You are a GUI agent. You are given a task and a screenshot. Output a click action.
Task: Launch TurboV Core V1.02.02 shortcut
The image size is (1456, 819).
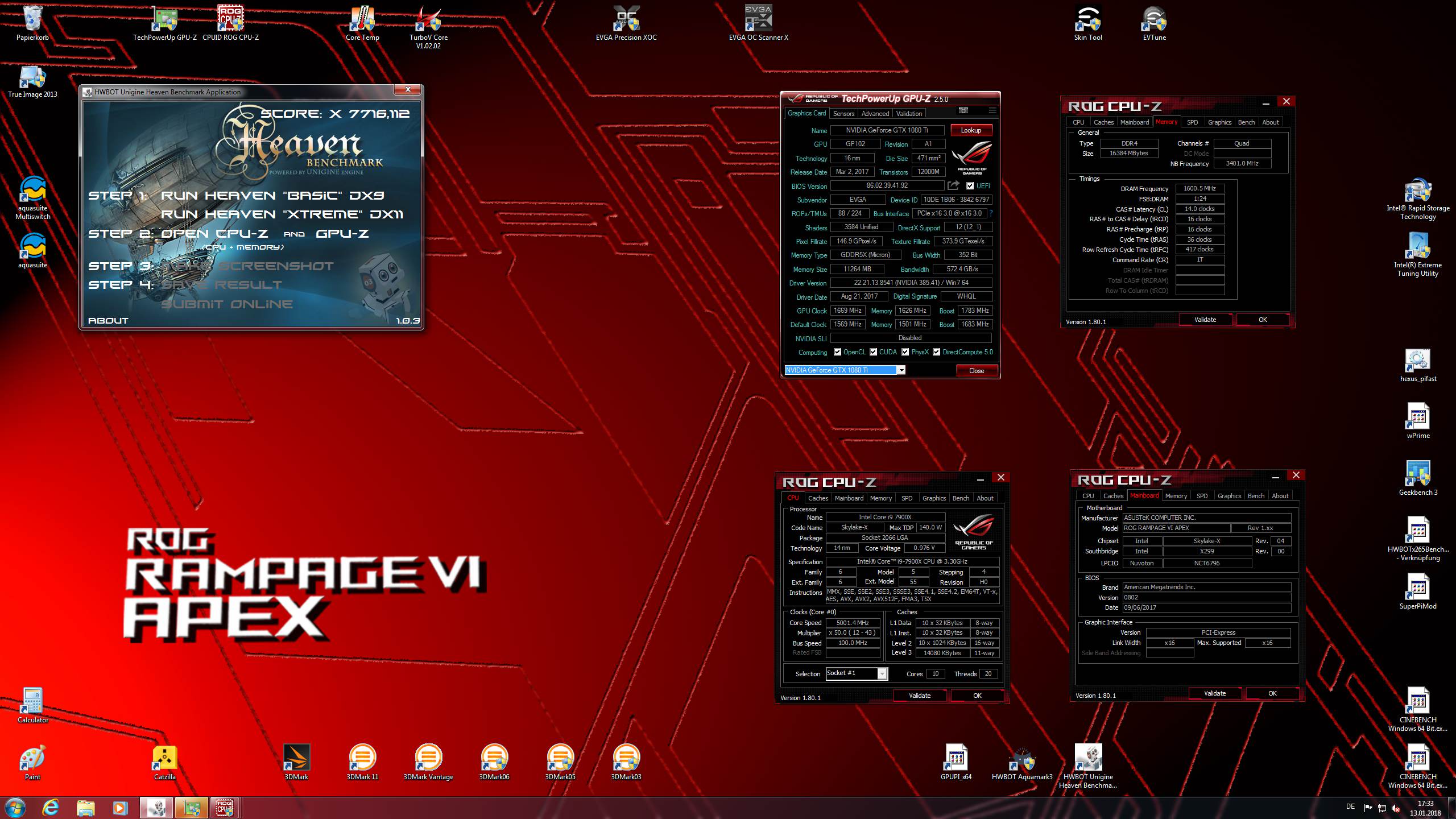428,27
